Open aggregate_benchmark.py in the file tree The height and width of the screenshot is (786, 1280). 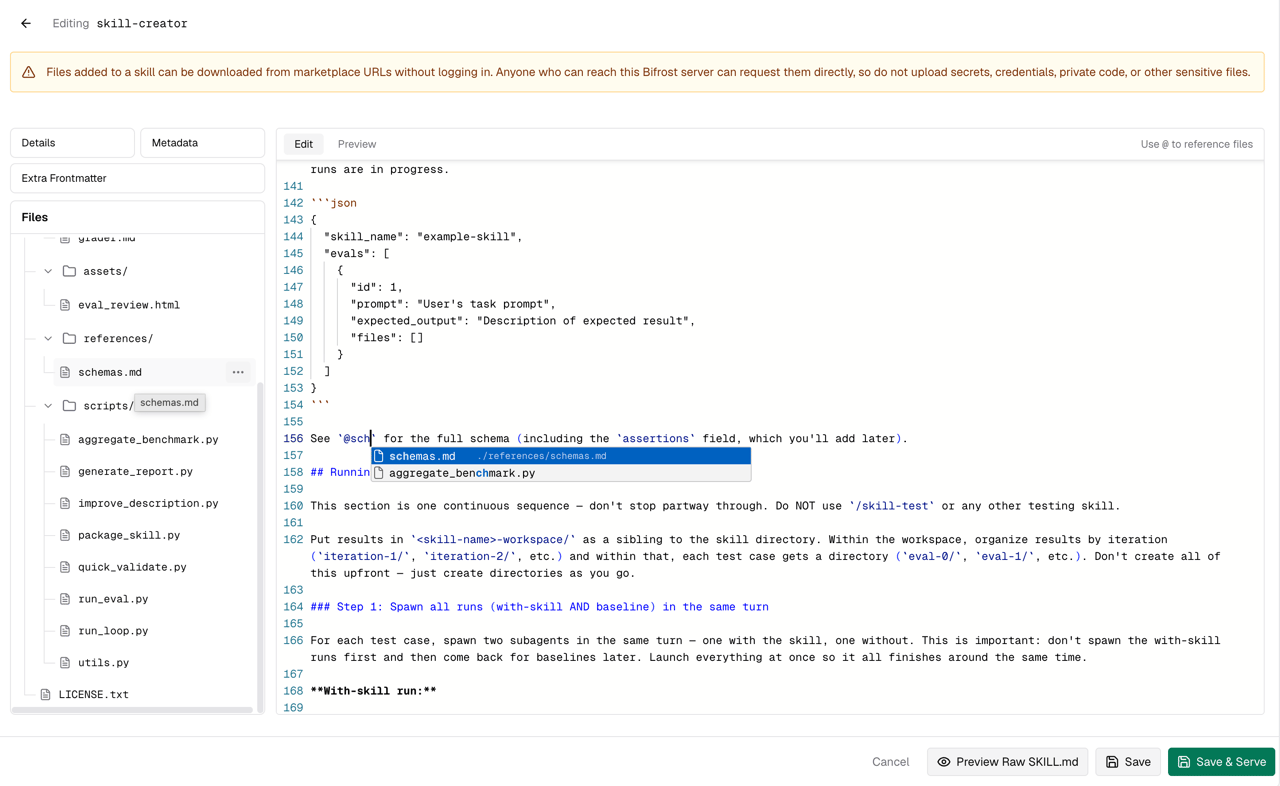pos(148,439)
